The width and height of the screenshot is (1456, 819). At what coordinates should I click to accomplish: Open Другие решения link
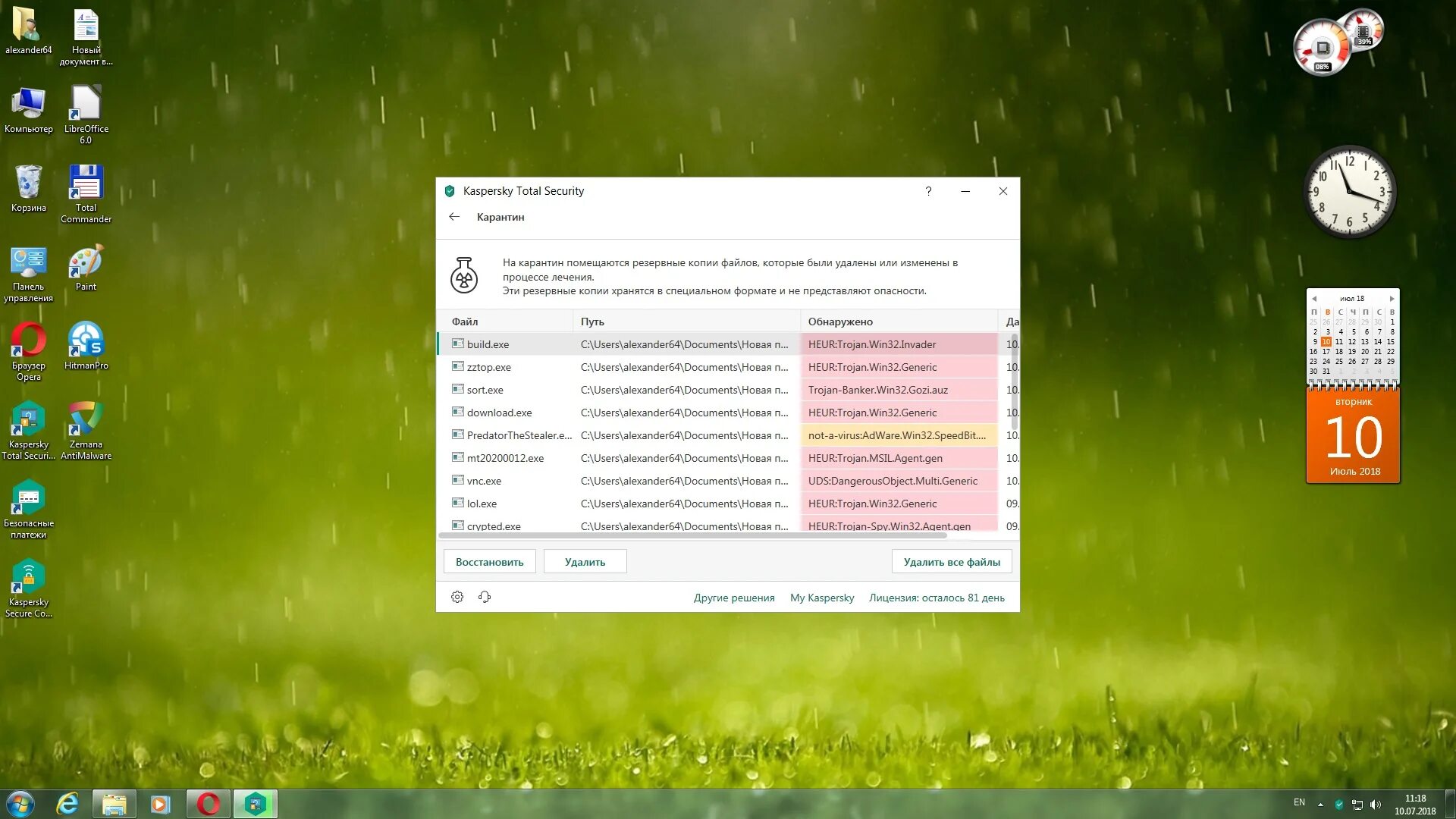734,598
